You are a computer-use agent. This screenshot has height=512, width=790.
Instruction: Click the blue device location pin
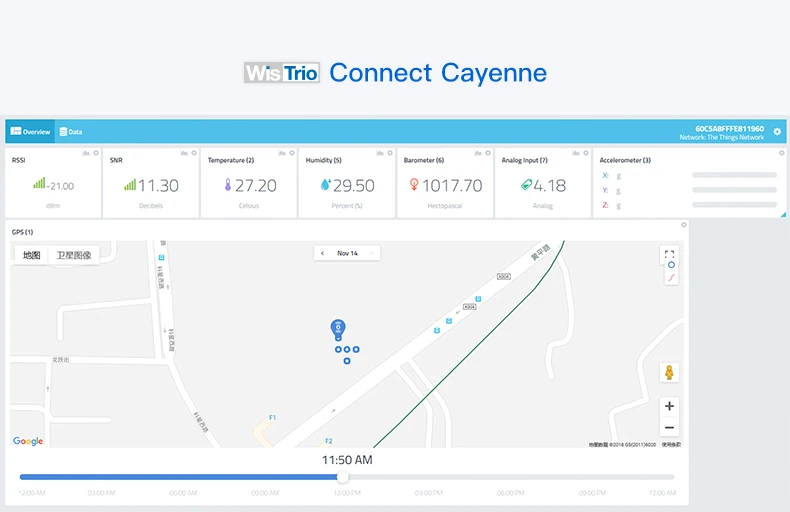pos(338,330)
